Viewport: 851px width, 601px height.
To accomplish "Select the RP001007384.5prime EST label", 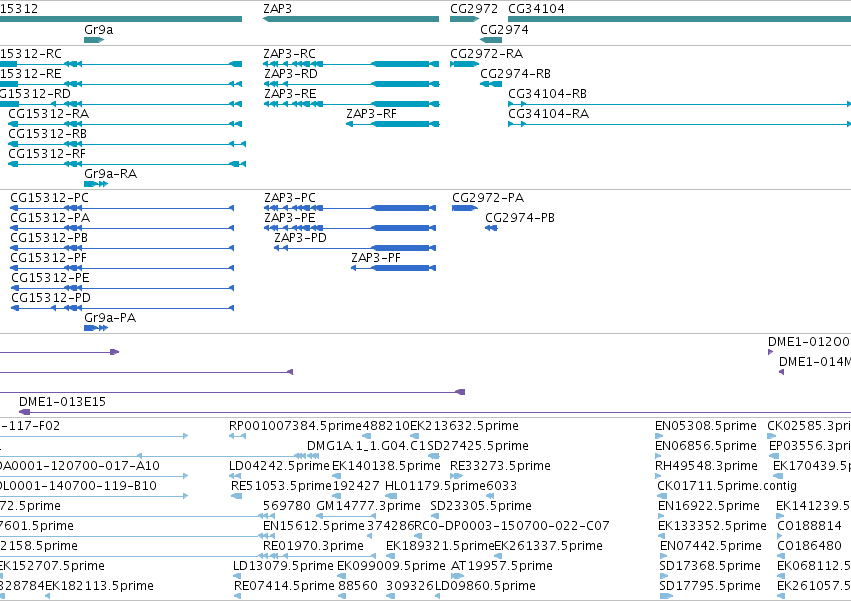I will point(295,426).
